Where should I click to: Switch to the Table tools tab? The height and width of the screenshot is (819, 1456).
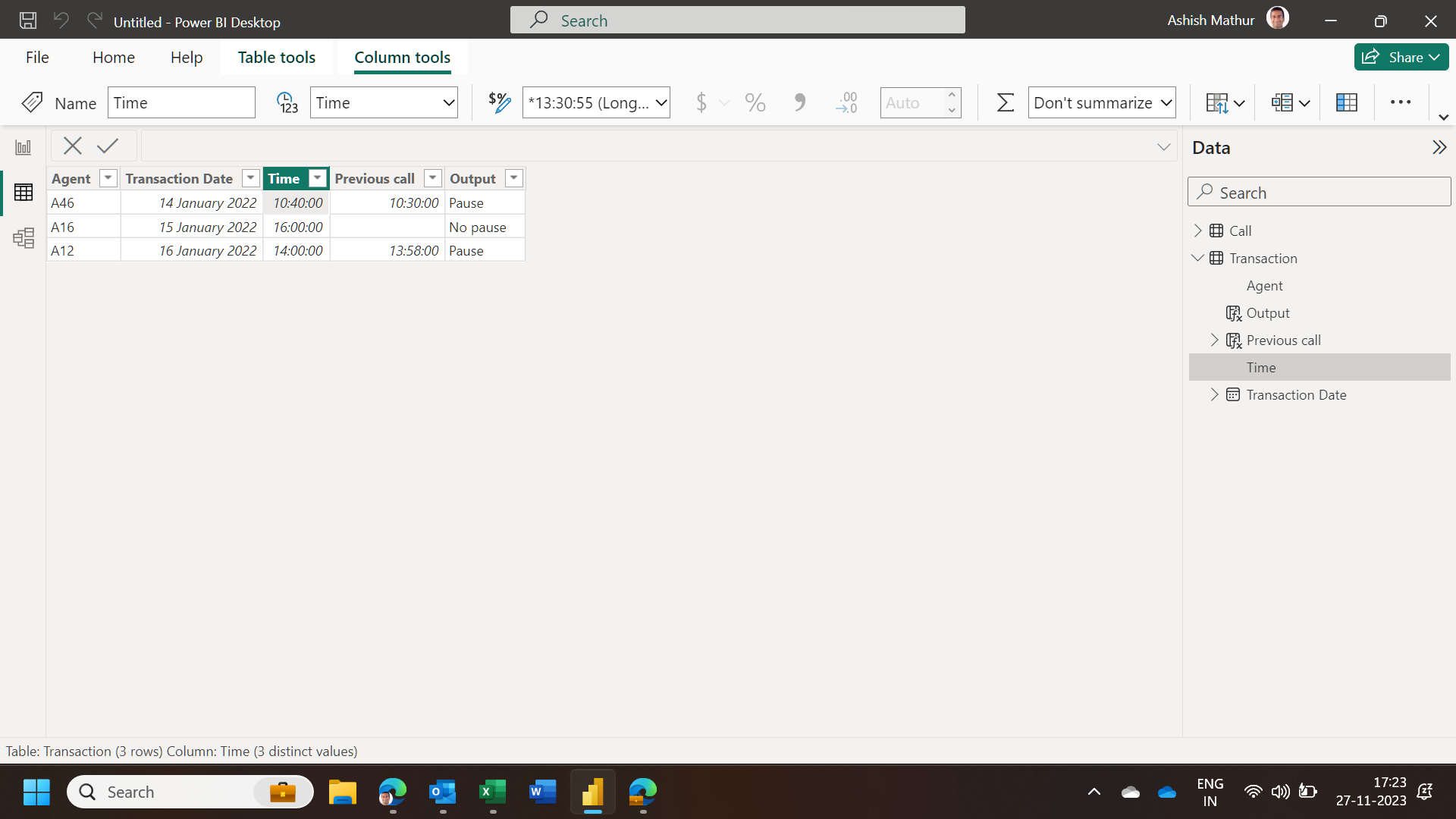coord(277,58)
